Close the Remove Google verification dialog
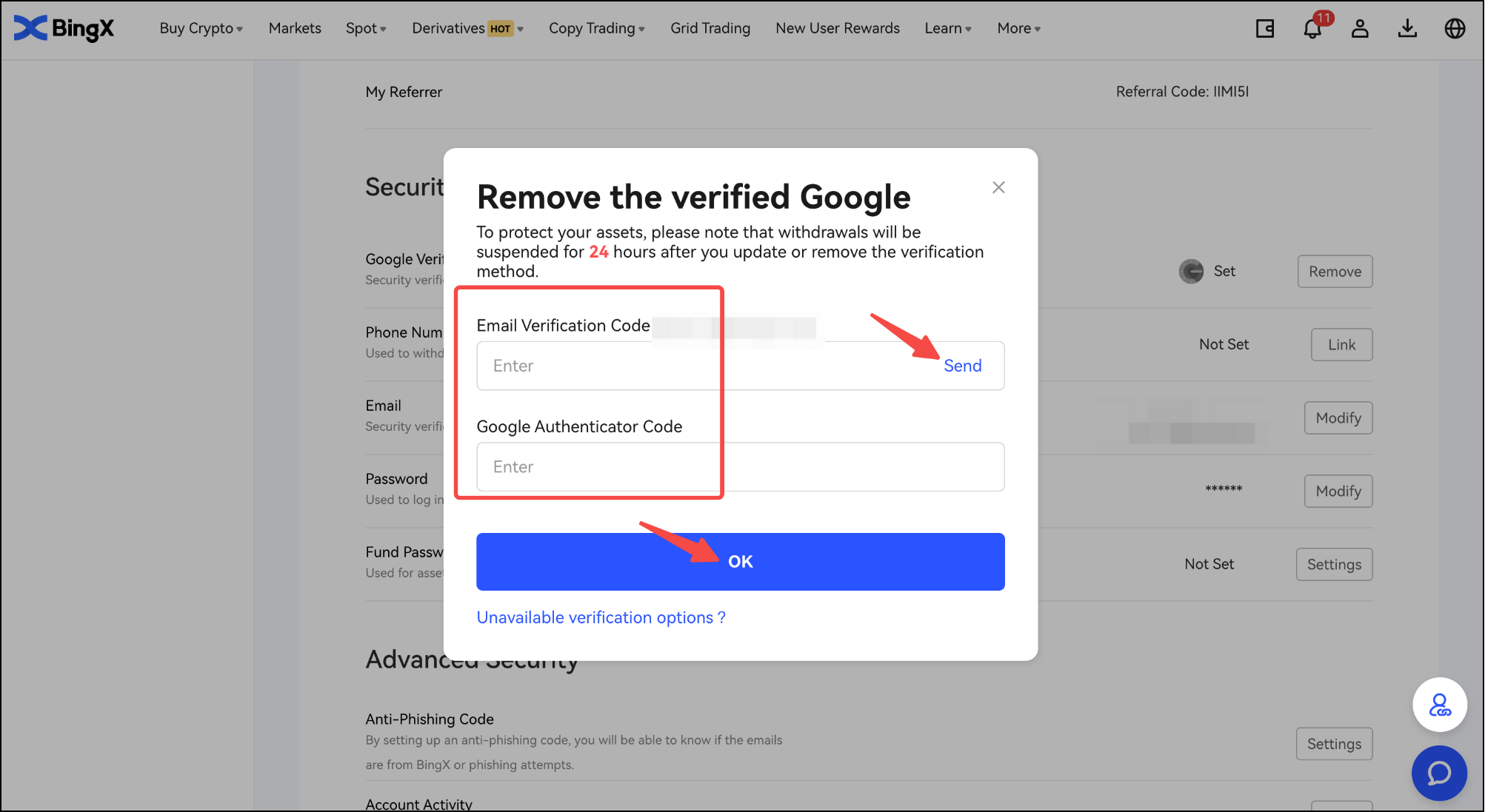Viewport: 1485px width, 812px height. click(x=998, y=187)
